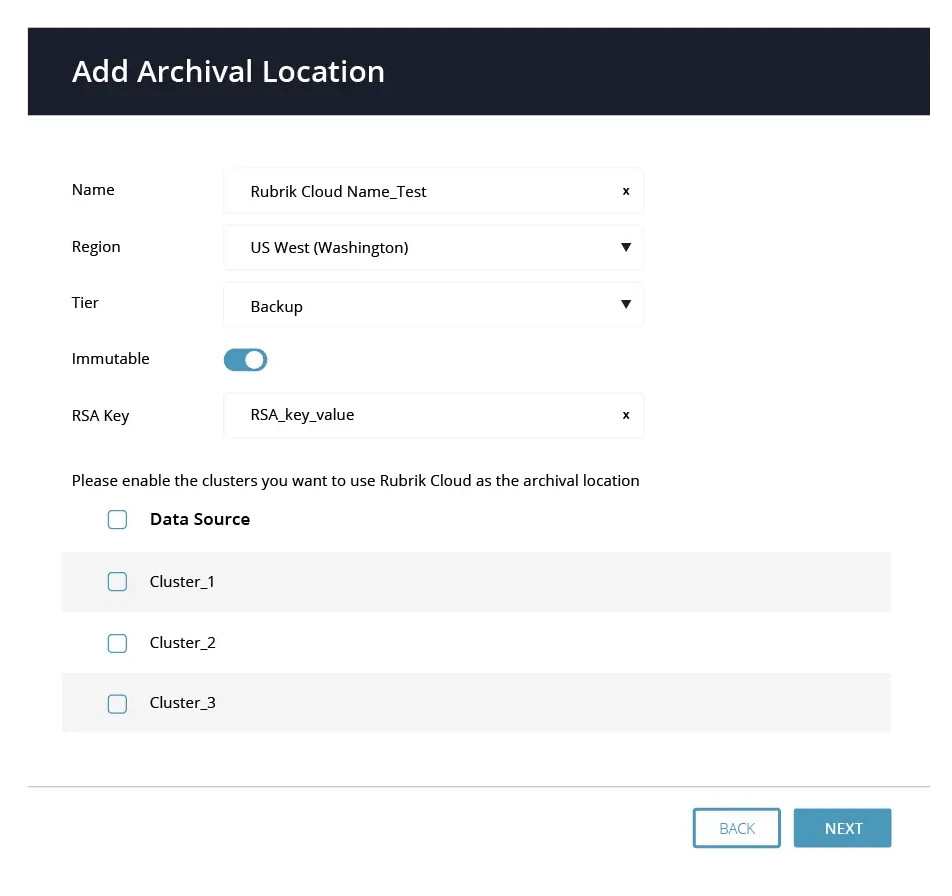Click the Data Source column header
The image size is (952, 896).
pos(200,519)
